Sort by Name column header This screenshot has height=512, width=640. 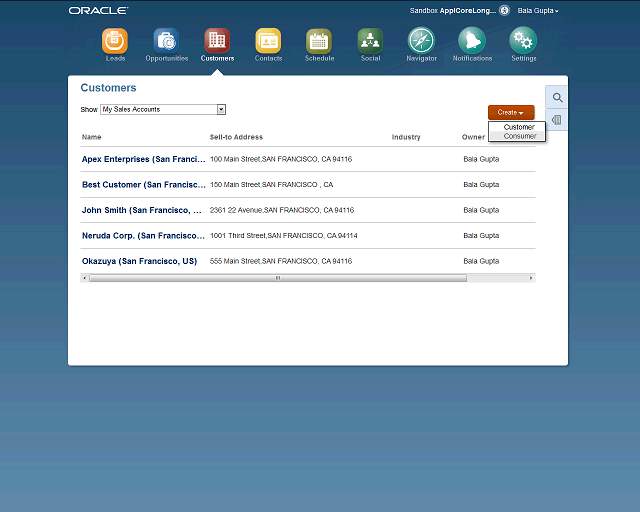(x=91, y=137)
